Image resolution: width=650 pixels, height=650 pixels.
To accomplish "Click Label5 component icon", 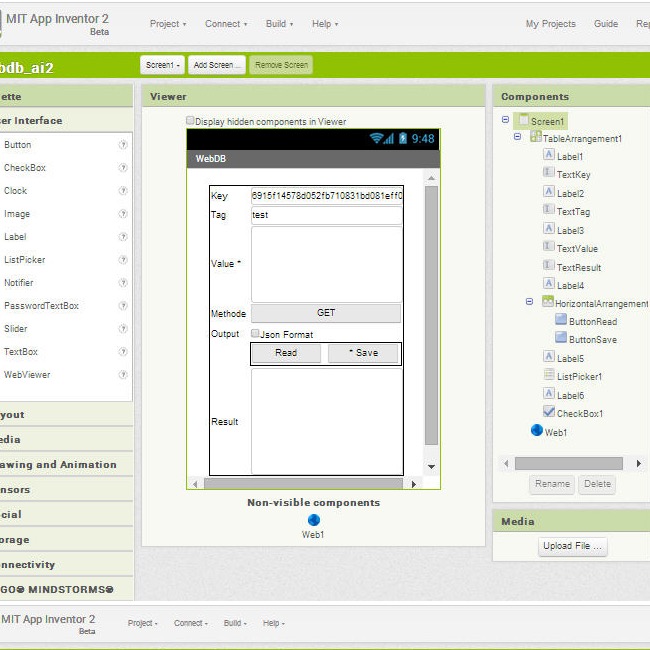I will click(548, 357).
